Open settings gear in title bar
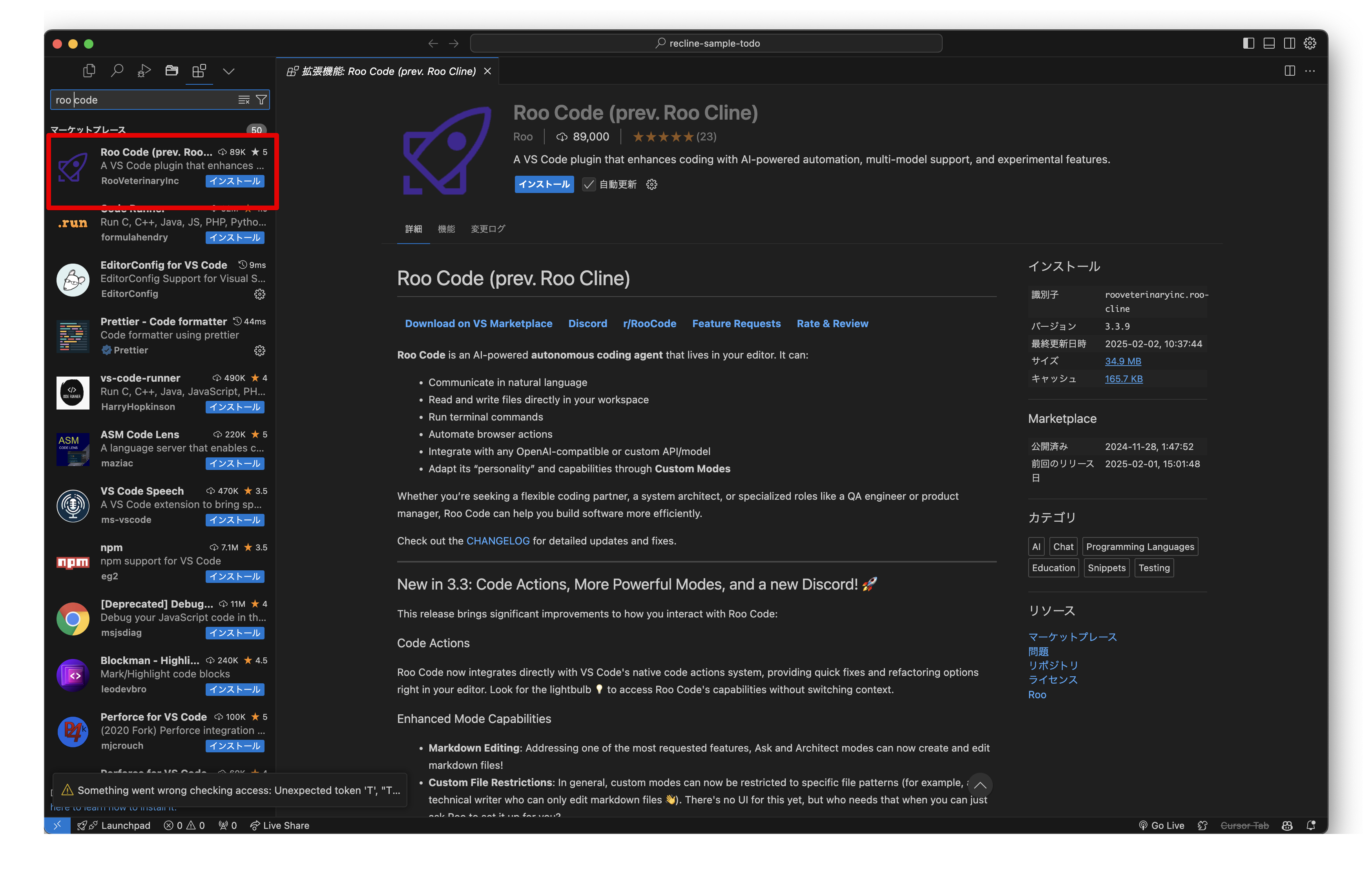The width and height of the screenshot is (1372, 892). tap(1310, 43)
